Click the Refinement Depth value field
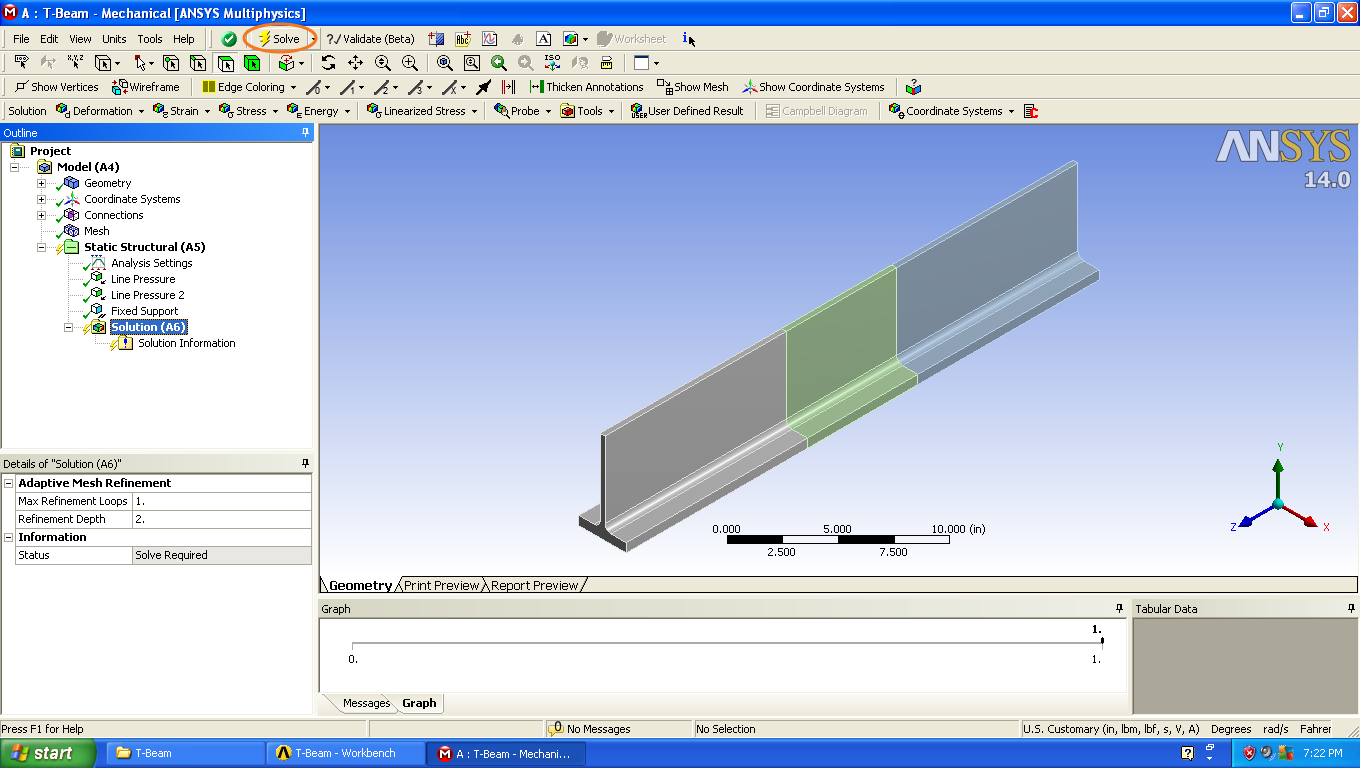 pyautogui.click(x=221, y=519)
